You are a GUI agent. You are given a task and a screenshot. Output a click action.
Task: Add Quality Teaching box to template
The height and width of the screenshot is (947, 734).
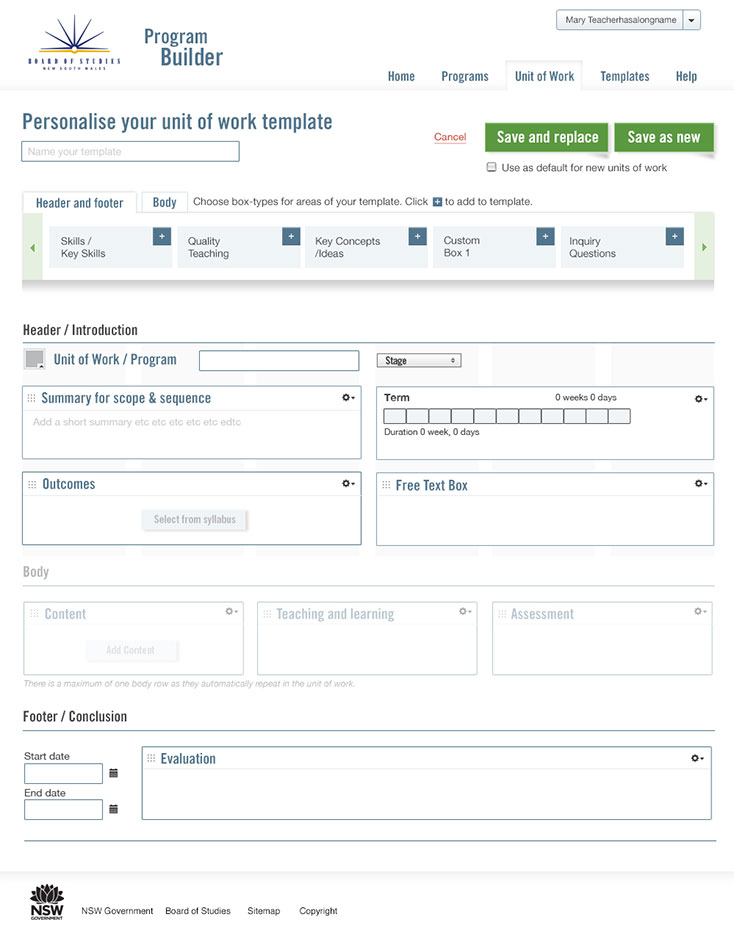click(x=291, y=237)
